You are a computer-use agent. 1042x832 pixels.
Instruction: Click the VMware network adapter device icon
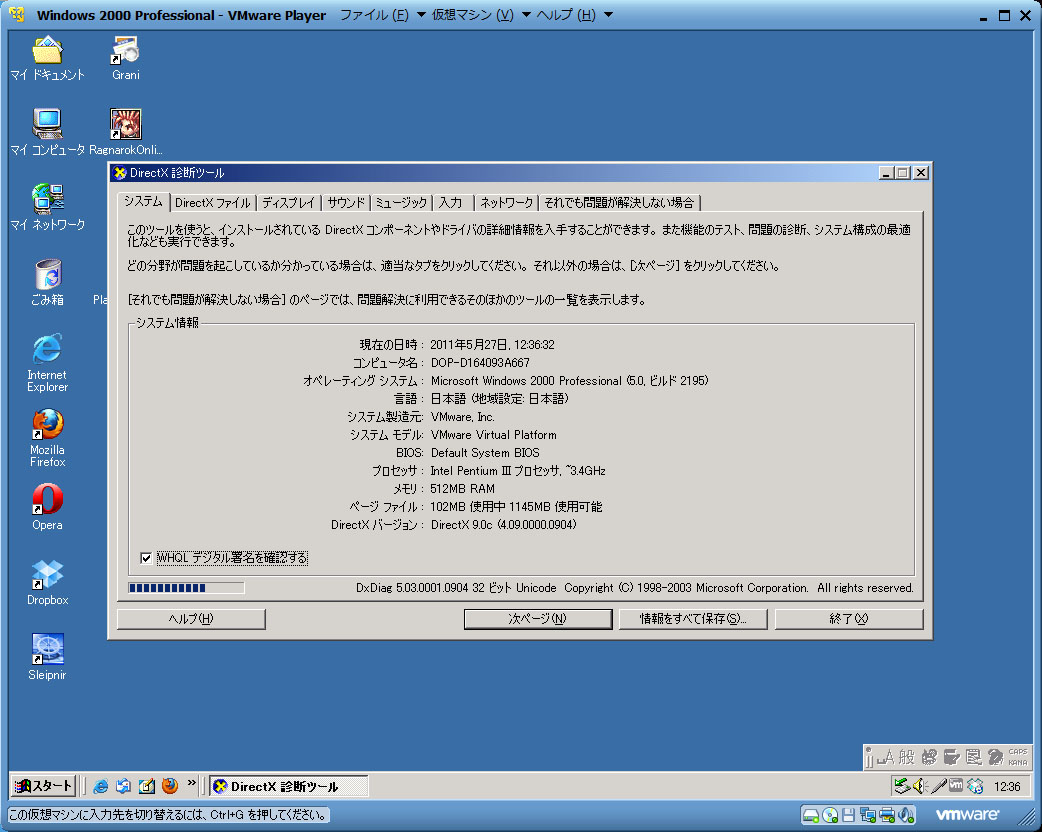coord(867,815)
